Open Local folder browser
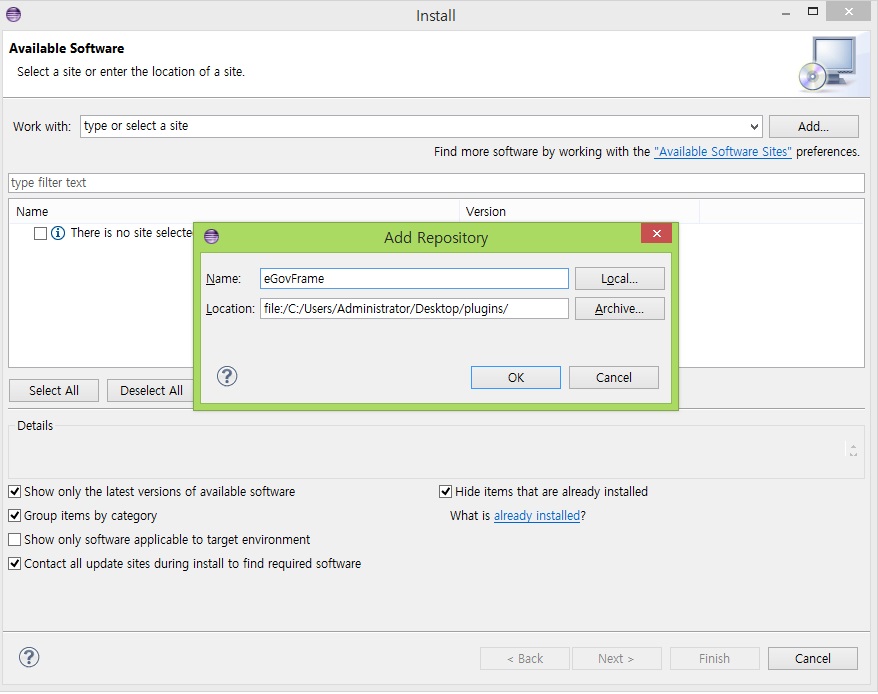Image resolution: width=878 pixels, height=694 pixels. pos(619,279)
